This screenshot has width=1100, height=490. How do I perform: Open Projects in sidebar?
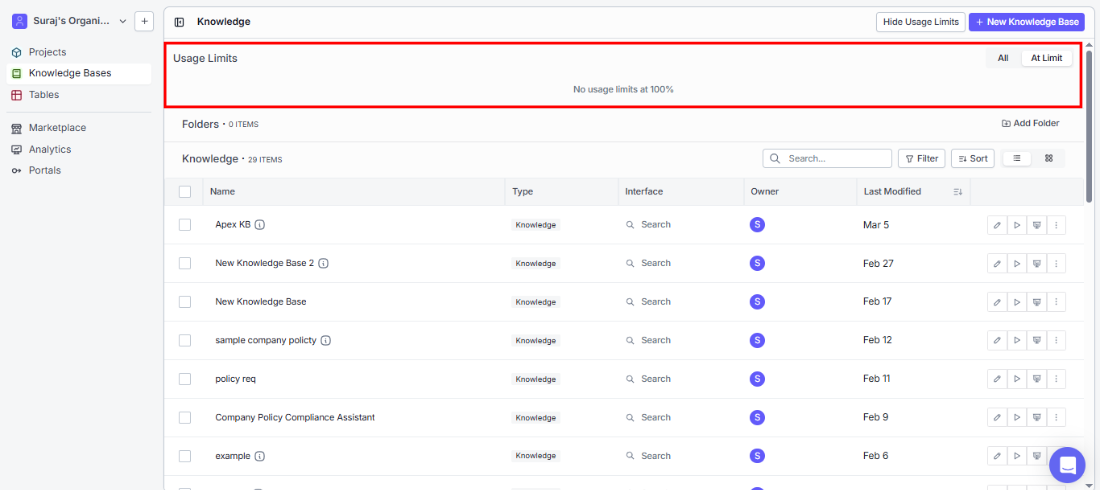[79, 52]
